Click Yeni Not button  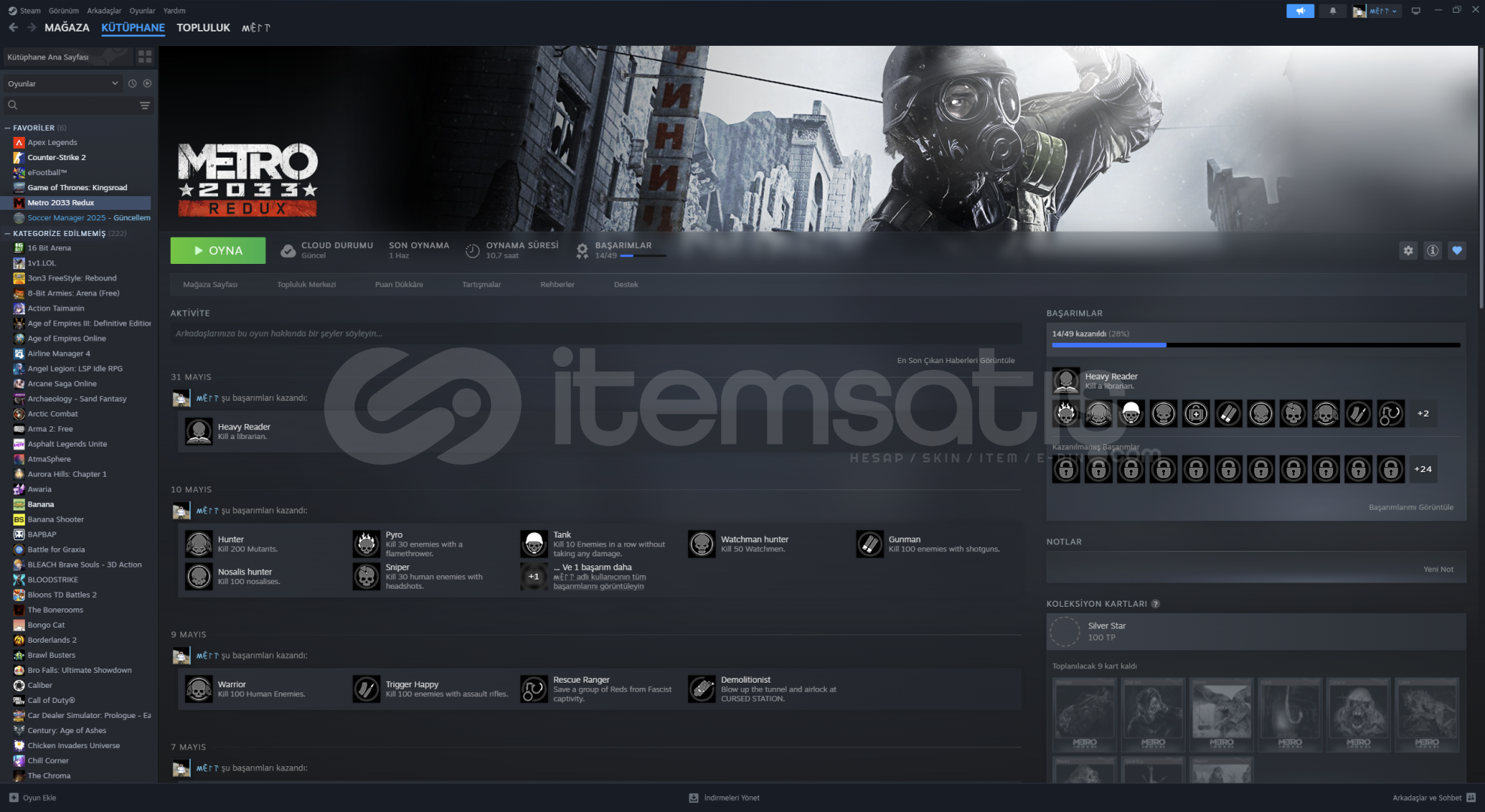1438,569
